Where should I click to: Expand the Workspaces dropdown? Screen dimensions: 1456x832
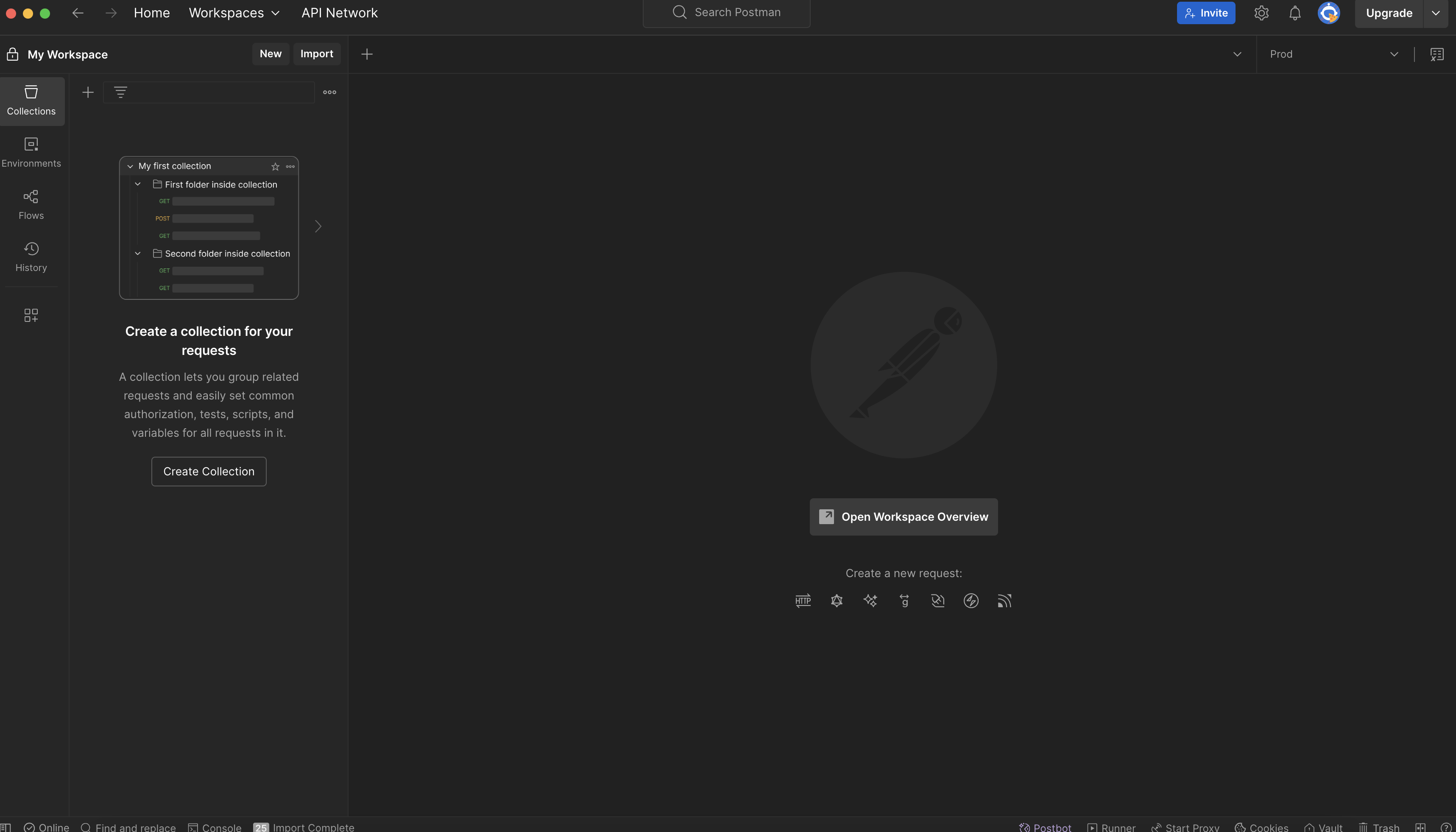tap(234, 13)
